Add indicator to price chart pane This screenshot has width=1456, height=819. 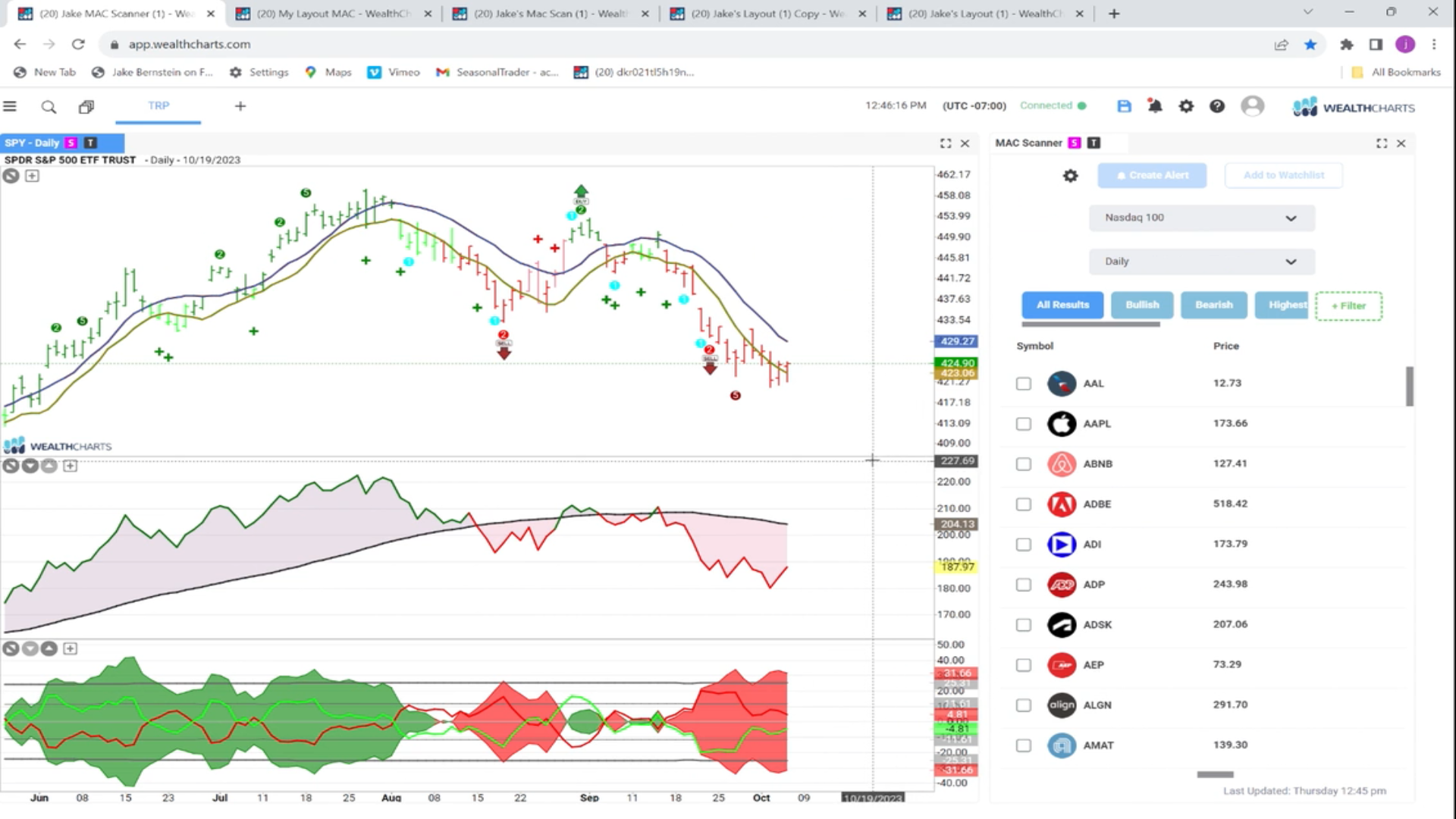[32, 176]
